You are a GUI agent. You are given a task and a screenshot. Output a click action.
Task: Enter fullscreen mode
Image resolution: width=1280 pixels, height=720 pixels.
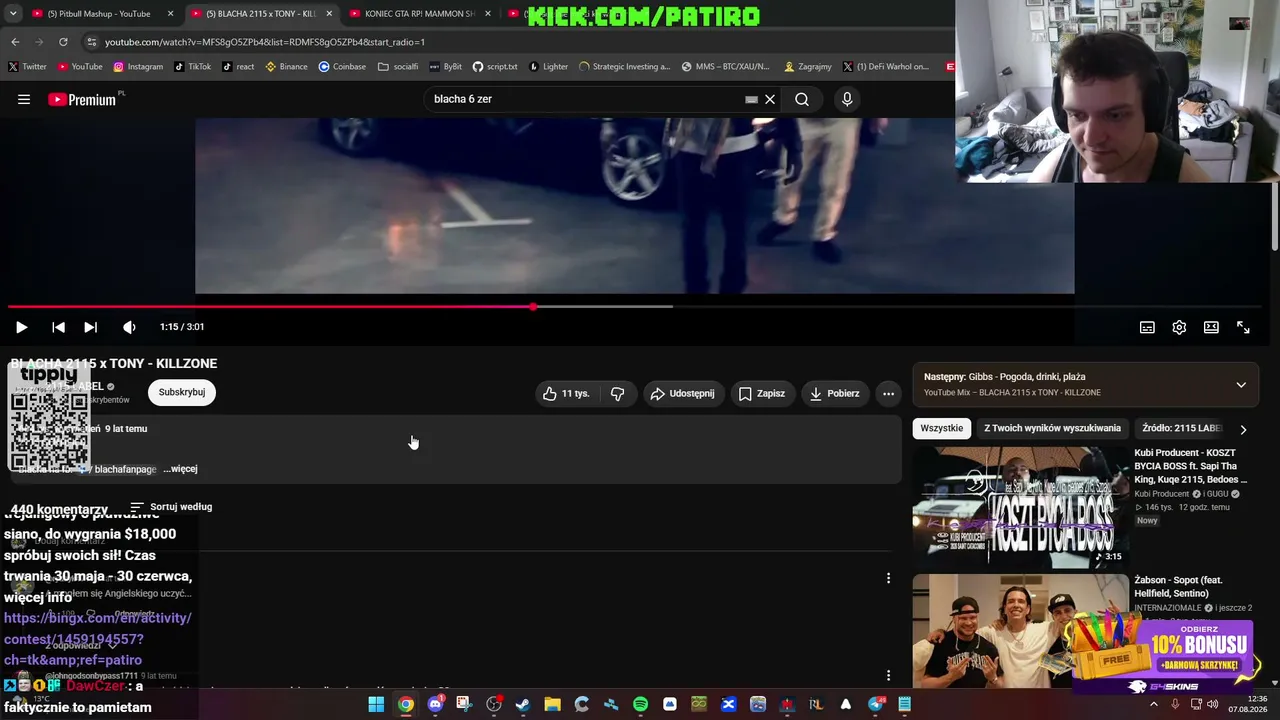tap(1243, 327)
